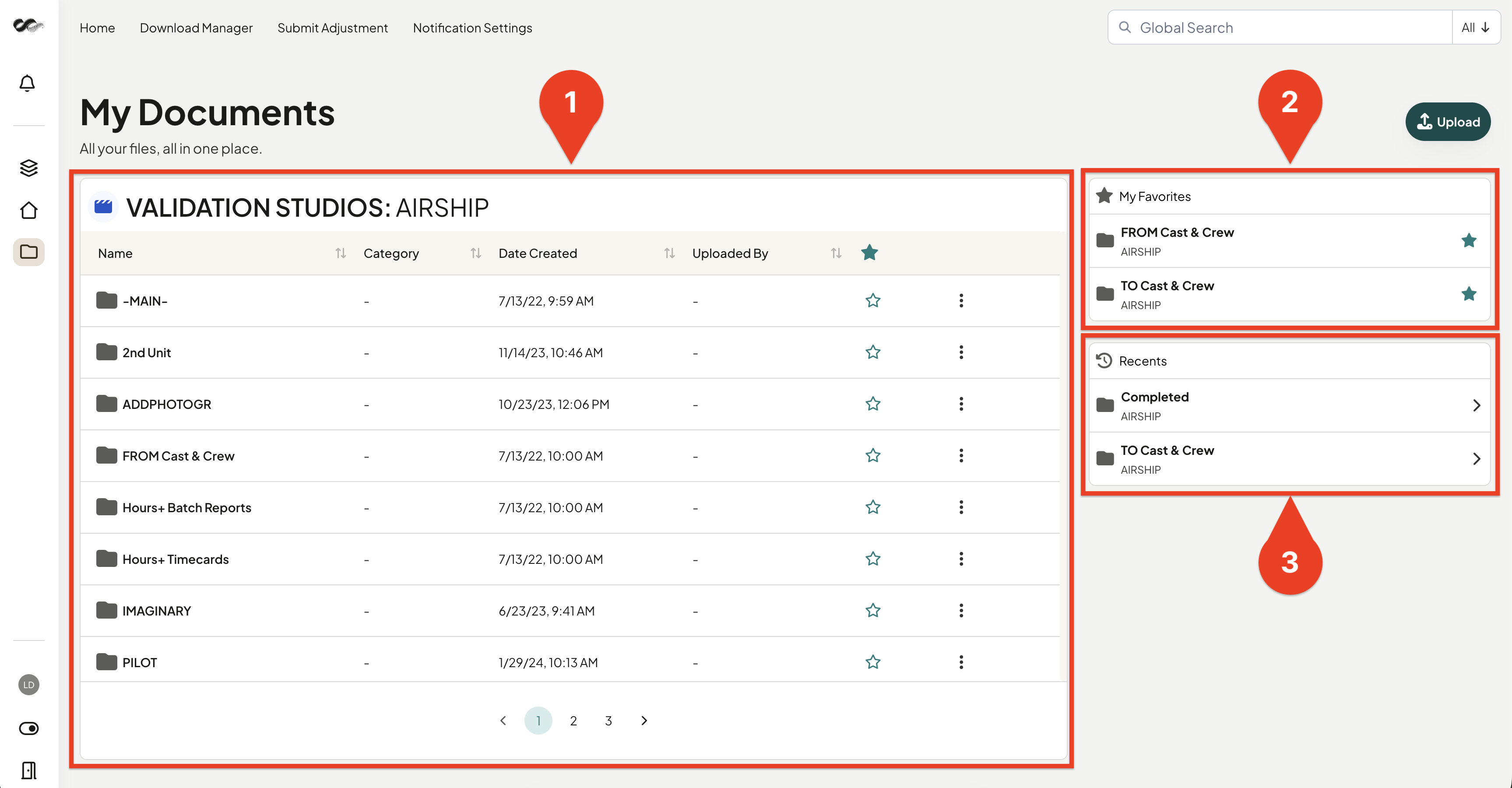The width and height of the screenshot is (1512, 788).
Task: Select page 1 in pagination
Action: 538,721
